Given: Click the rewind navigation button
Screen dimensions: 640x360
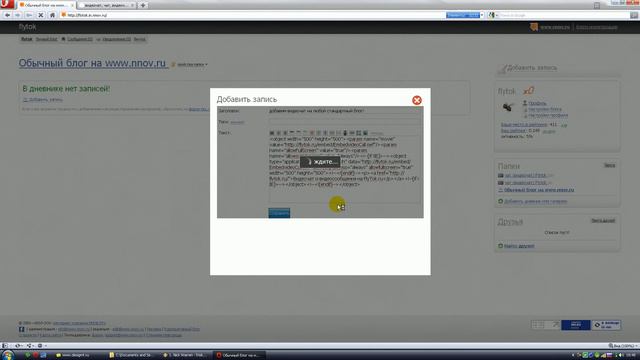Looking at the screenshot, I should click(29, 15).
